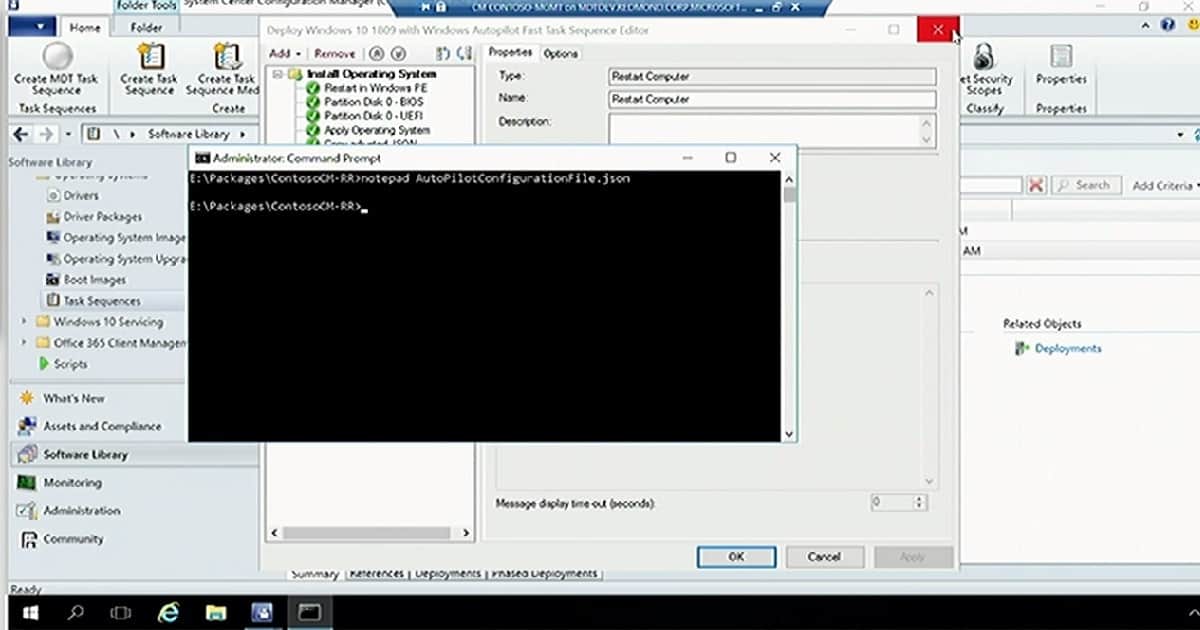Open the blue application menu dropdown
This screenshot has width=1200, height=630.
click(x=33, y=27)
